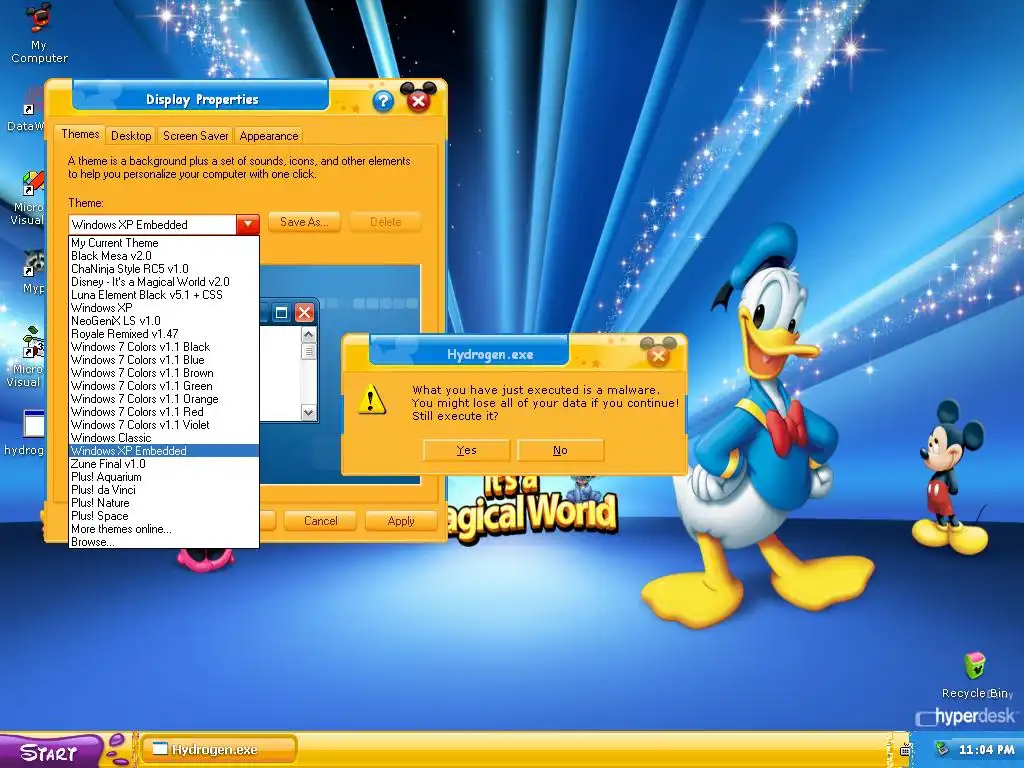1024x768 pixels.
Task: Select Windows 7 Colors v1.1 Violet
Action: (x=164, y=425)
